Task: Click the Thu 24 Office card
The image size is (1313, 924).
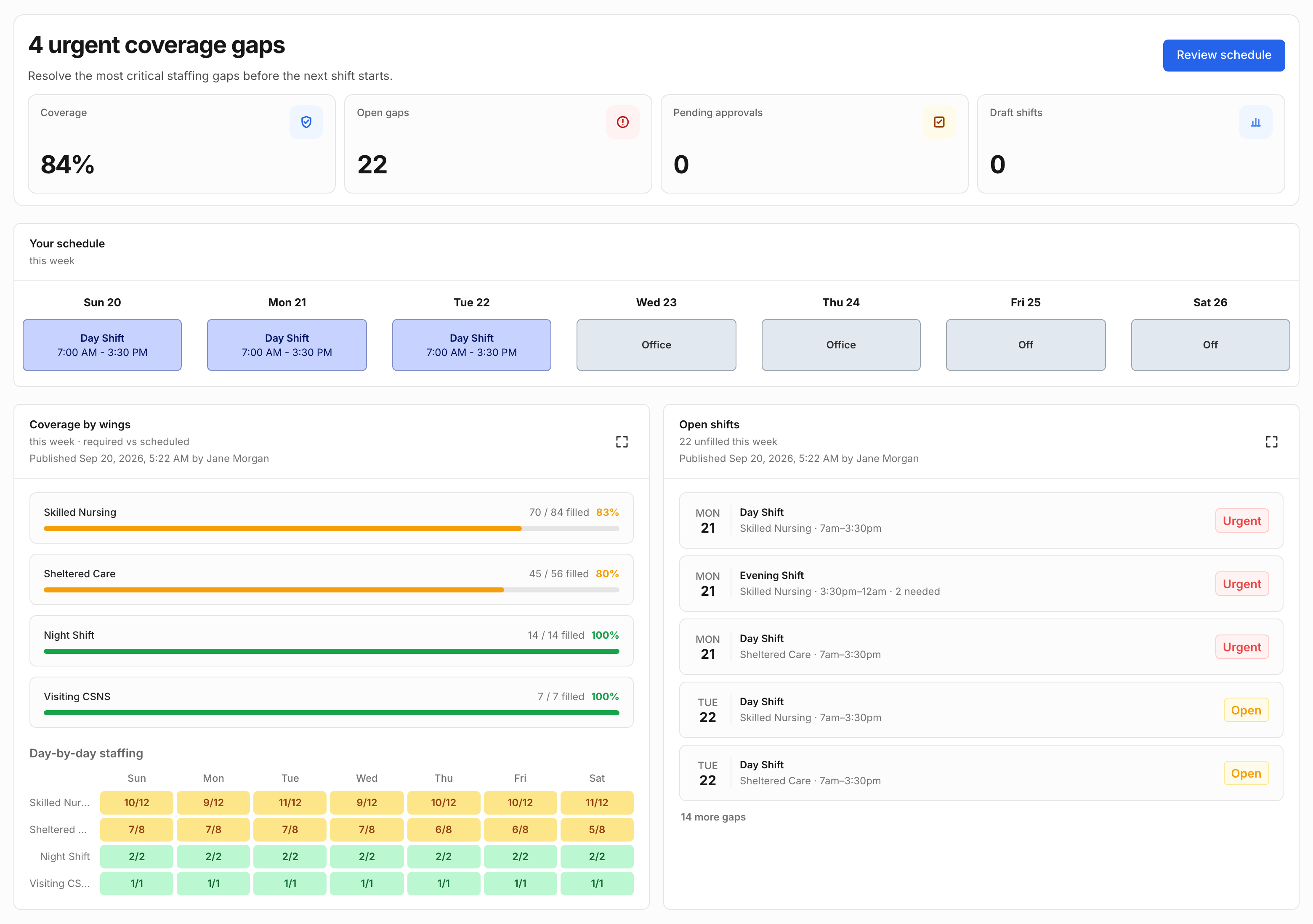Action: coord(841,345)
